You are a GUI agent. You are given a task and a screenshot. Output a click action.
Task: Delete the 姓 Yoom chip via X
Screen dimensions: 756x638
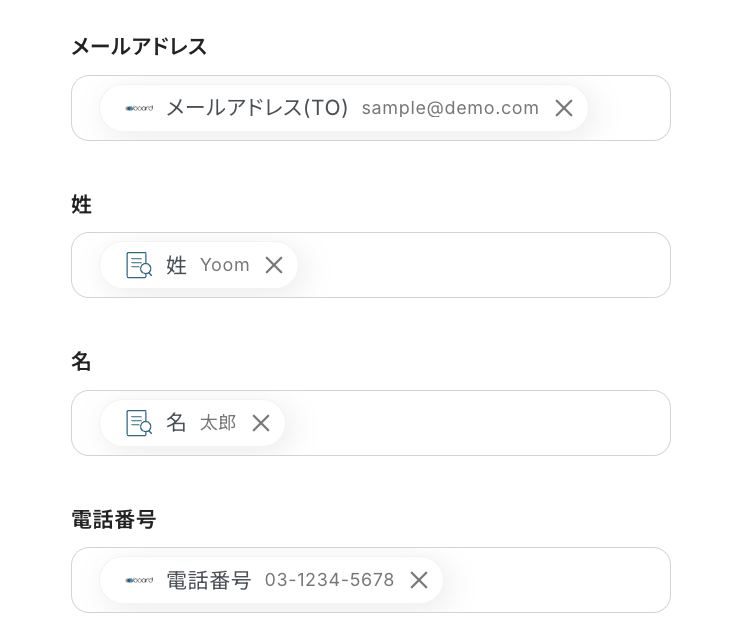pyautogui.click(x=274, y=265)
